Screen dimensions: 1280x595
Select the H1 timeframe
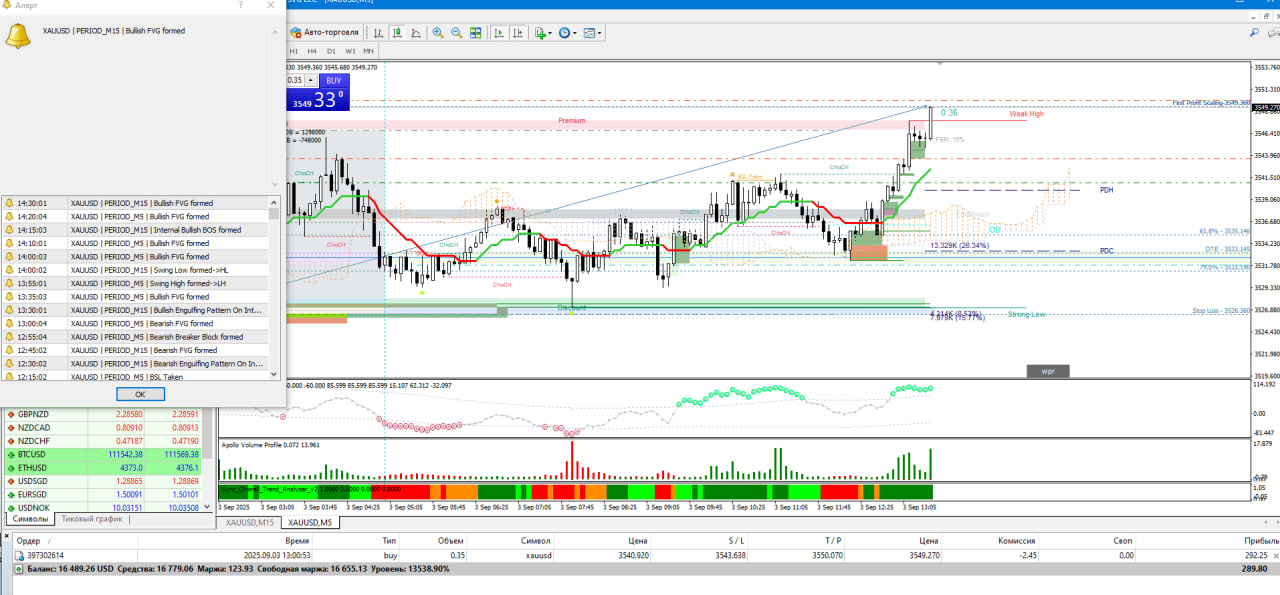pyautogui.click(x=294, y=50)
